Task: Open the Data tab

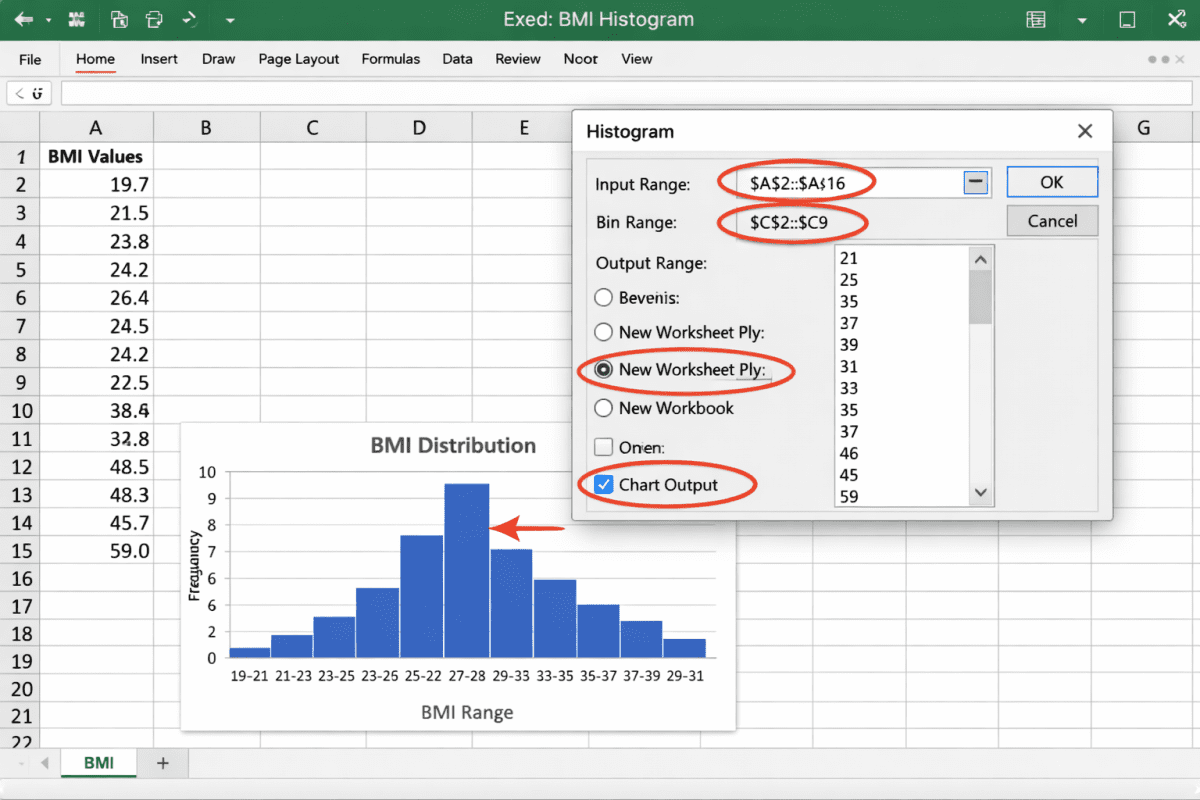Action: coord(457,59)
